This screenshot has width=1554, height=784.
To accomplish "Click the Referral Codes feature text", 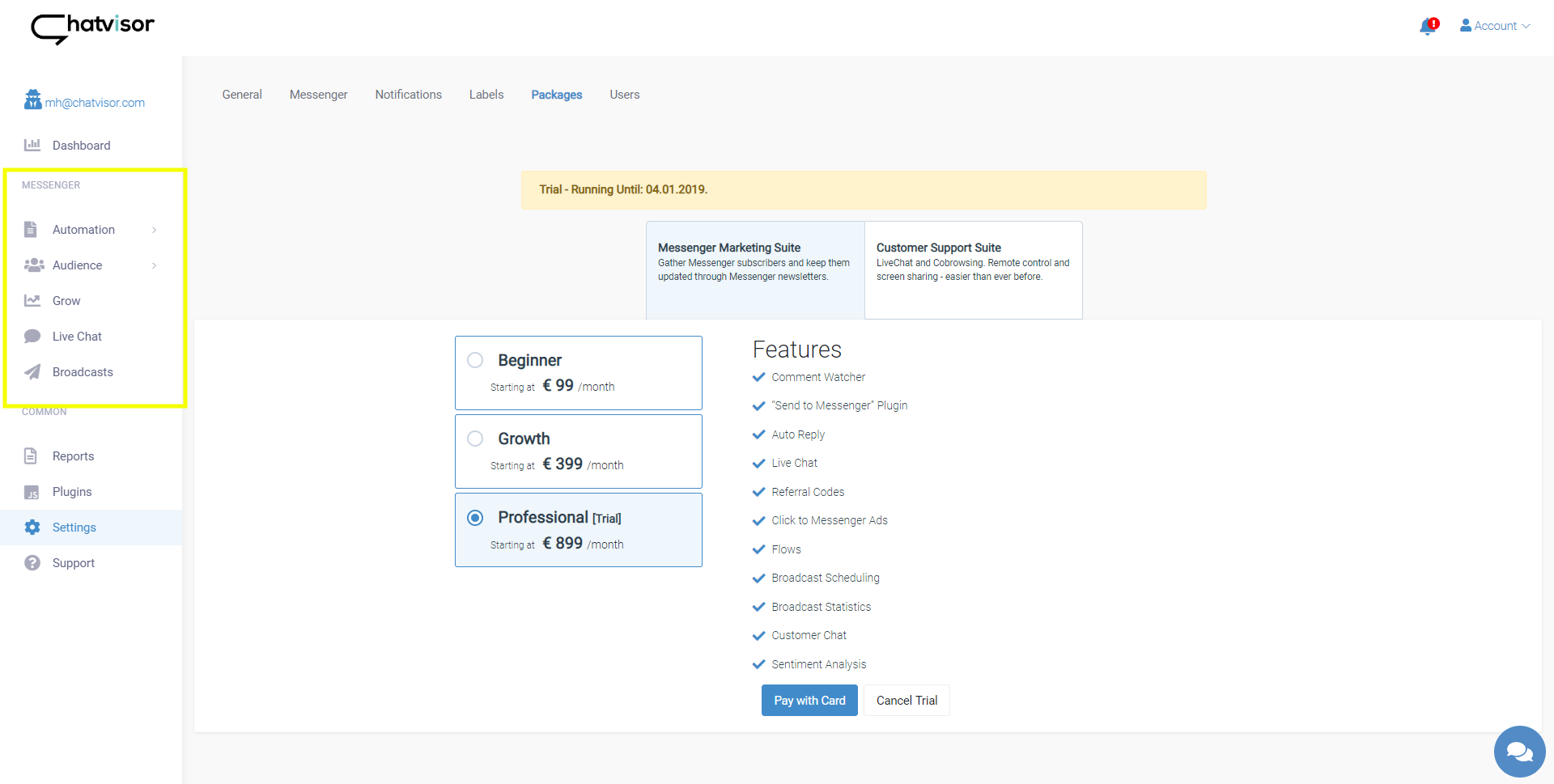I will (x=808, y=492).
